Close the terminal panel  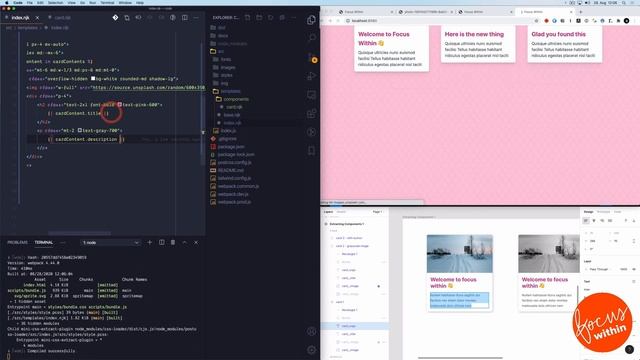click(196, 242)
